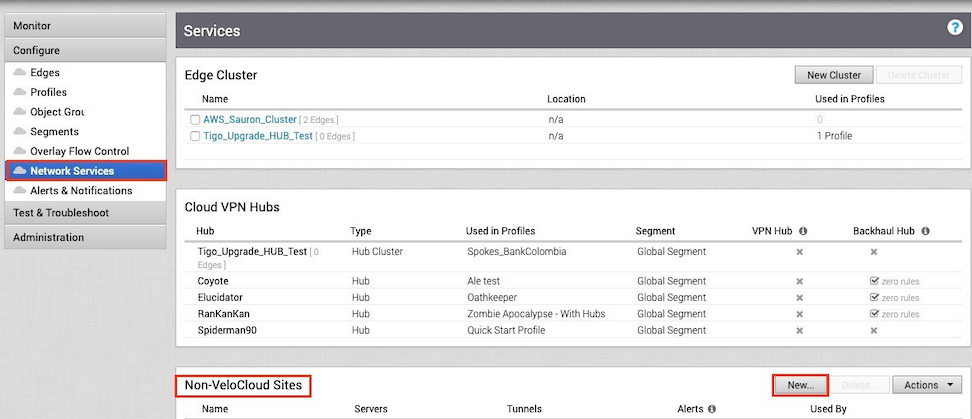Go to Alerts & Notifications
This screenshot has width=972, height=419.
(80, 190)
